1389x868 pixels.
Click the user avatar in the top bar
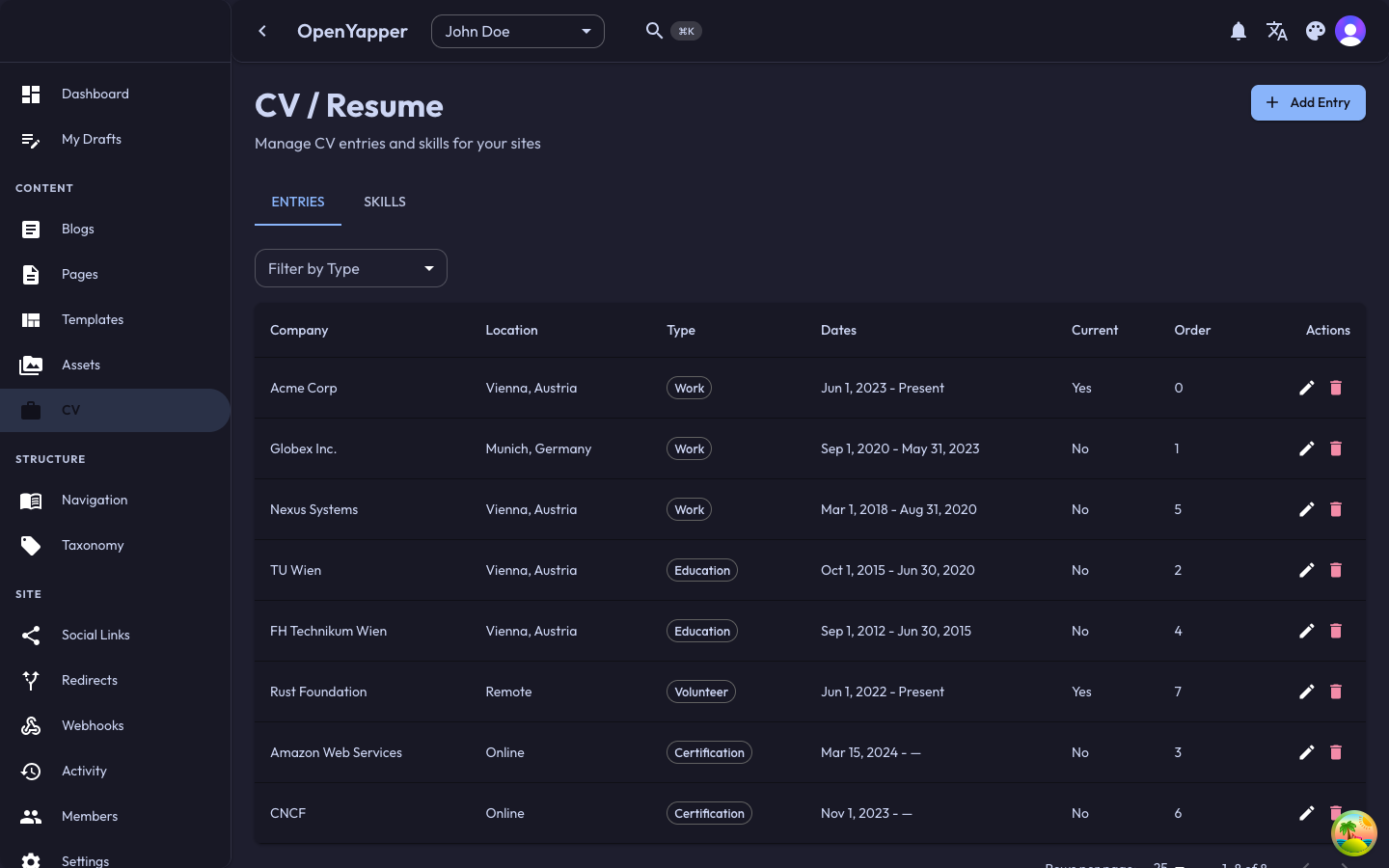(x=1350, y=30)
